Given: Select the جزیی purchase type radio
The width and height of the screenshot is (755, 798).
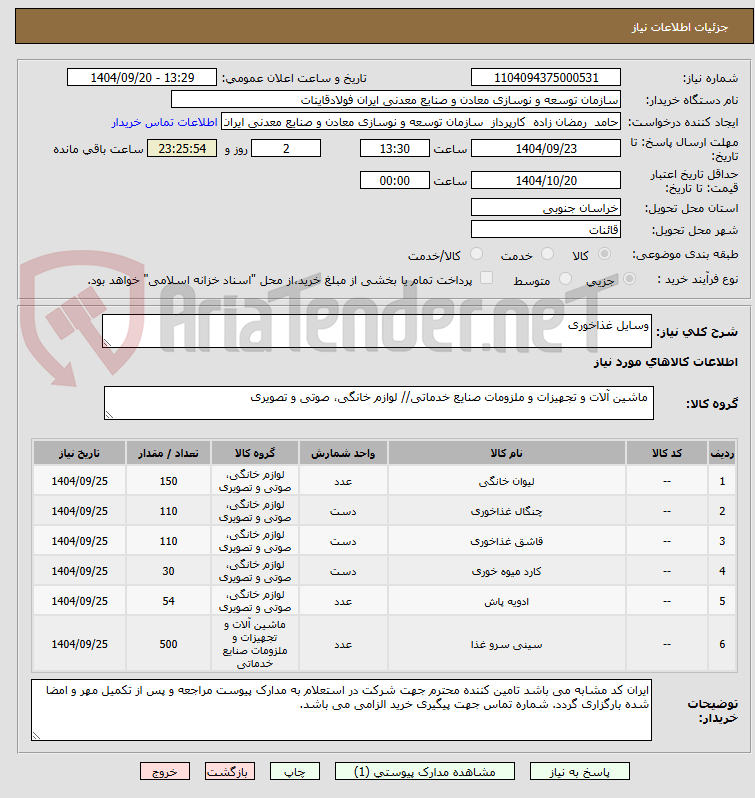Looking at the screenshot, I should tap(629, 278).
